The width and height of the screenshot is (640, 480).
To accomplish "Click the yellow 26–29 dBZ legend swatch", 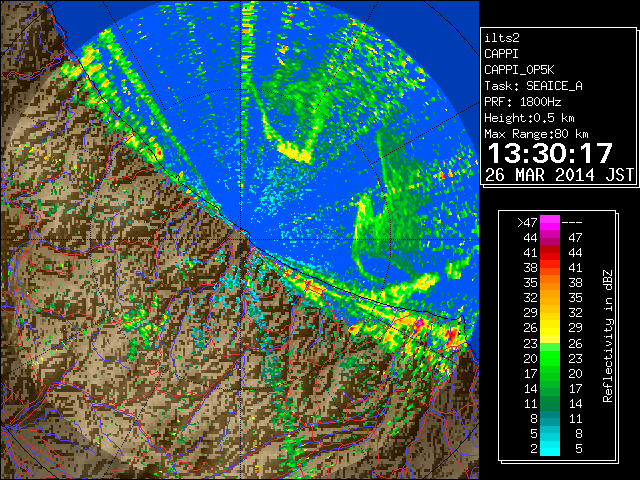I will click(550, 328).
